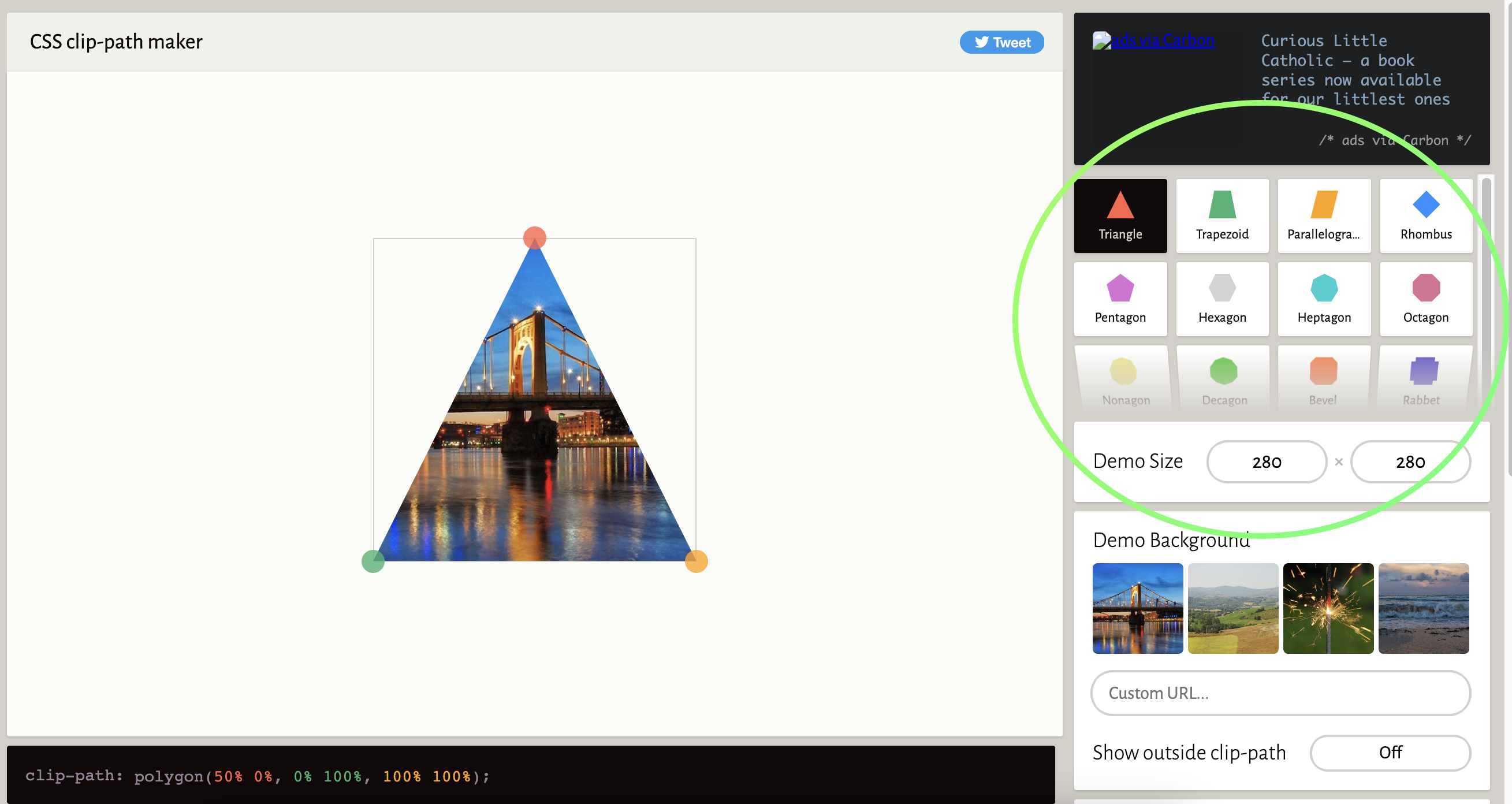Choose the Parallelogram shape
Viewport: 1512px width, 804px height.
[x=1324, y=215]
